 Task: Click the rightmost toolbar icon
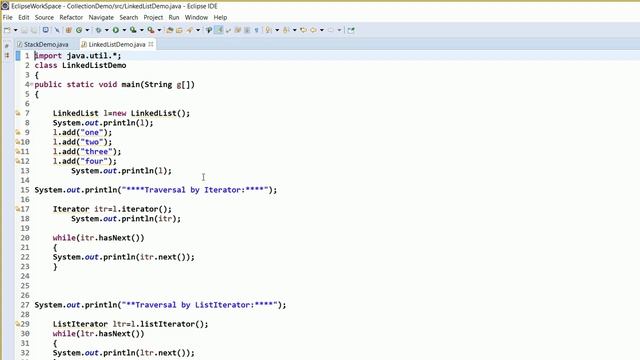351,30
